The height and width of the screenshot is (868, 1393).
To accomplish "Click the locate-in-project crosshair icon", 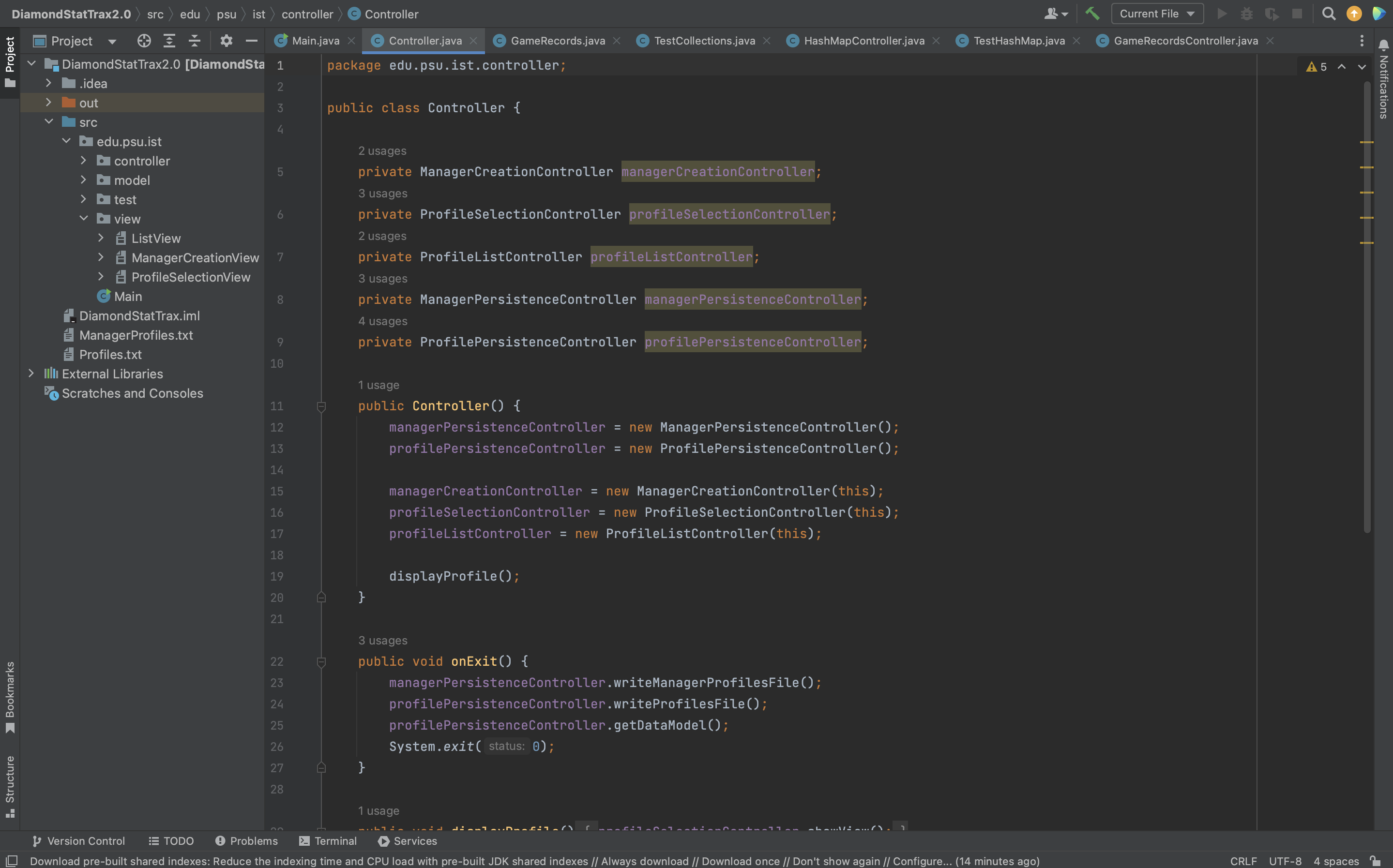I will point(144,41).
